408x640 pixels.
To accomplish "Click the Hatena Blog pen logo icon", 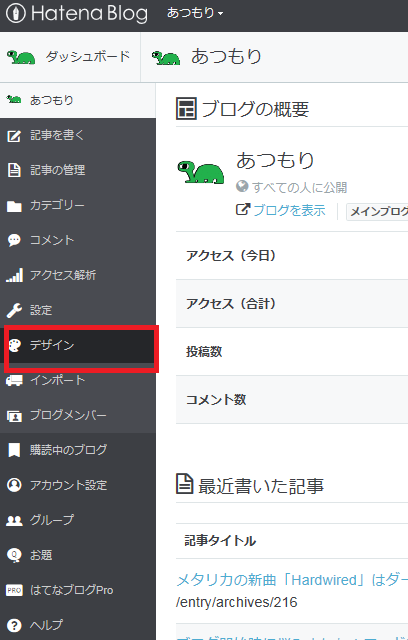I will click(16, 14).
